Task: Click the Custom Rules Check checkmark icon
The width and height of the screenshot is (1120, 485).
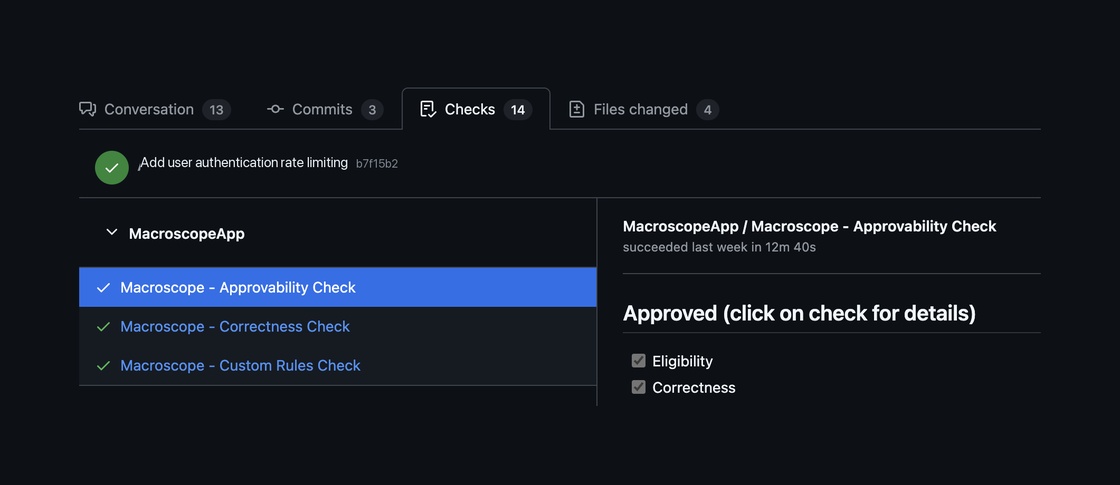Action: [x=103, y=366]
